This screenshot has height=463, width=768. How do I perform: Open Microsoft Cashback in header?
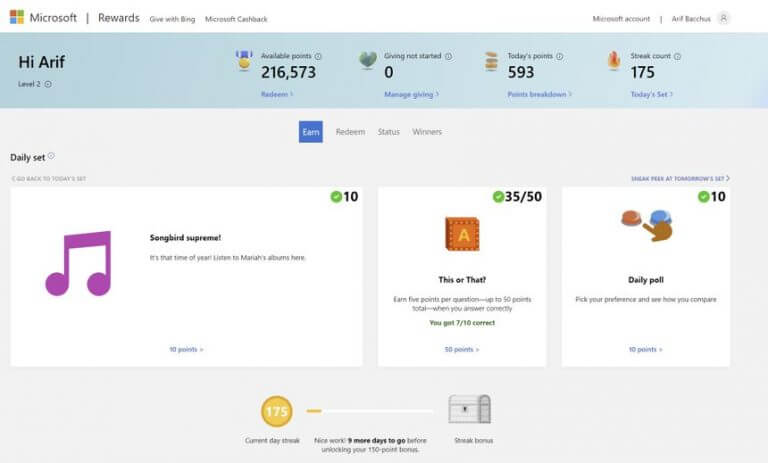click(236, 19)
